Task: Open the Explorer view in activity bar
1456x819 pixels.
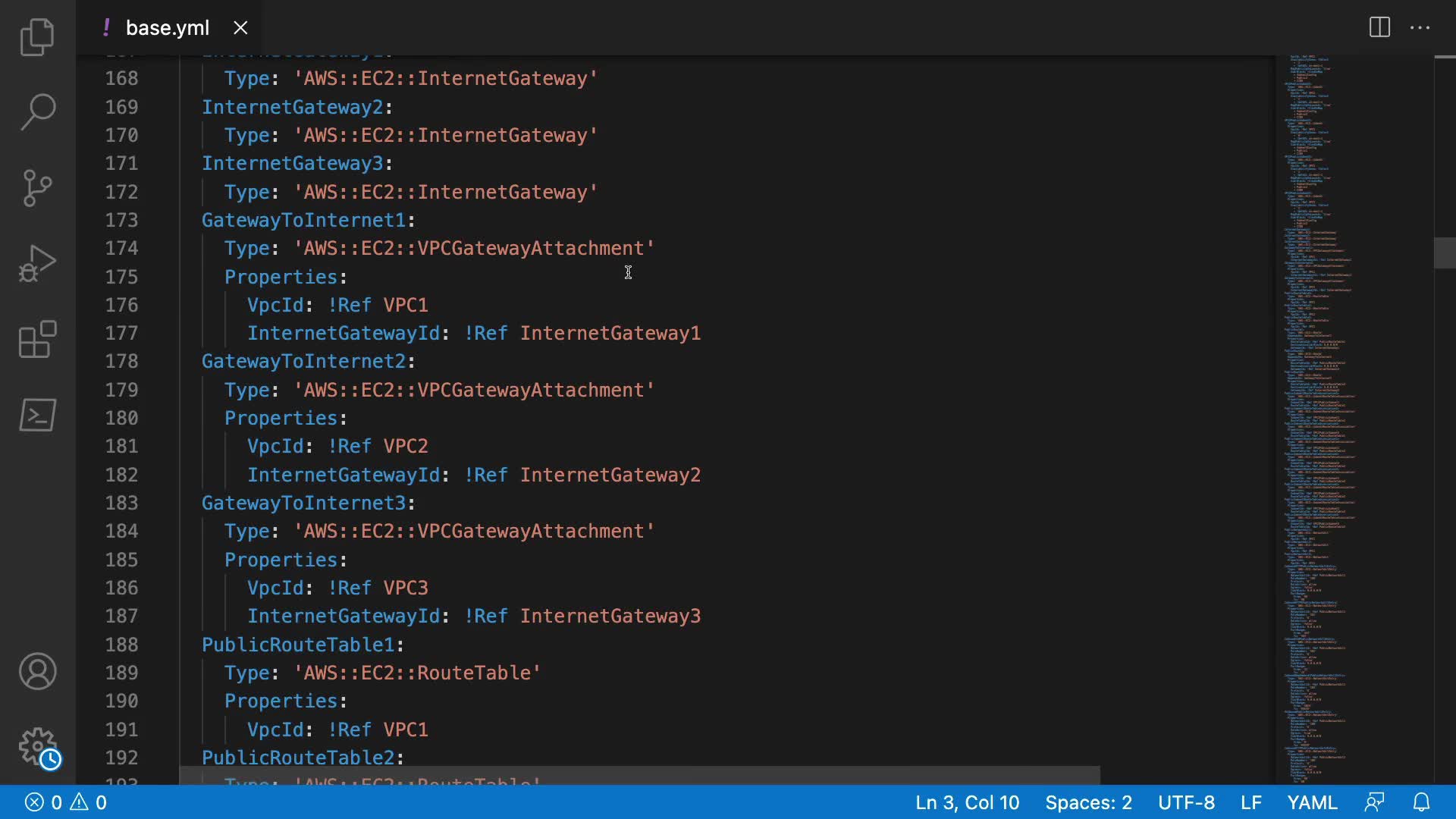Action: 37,36
